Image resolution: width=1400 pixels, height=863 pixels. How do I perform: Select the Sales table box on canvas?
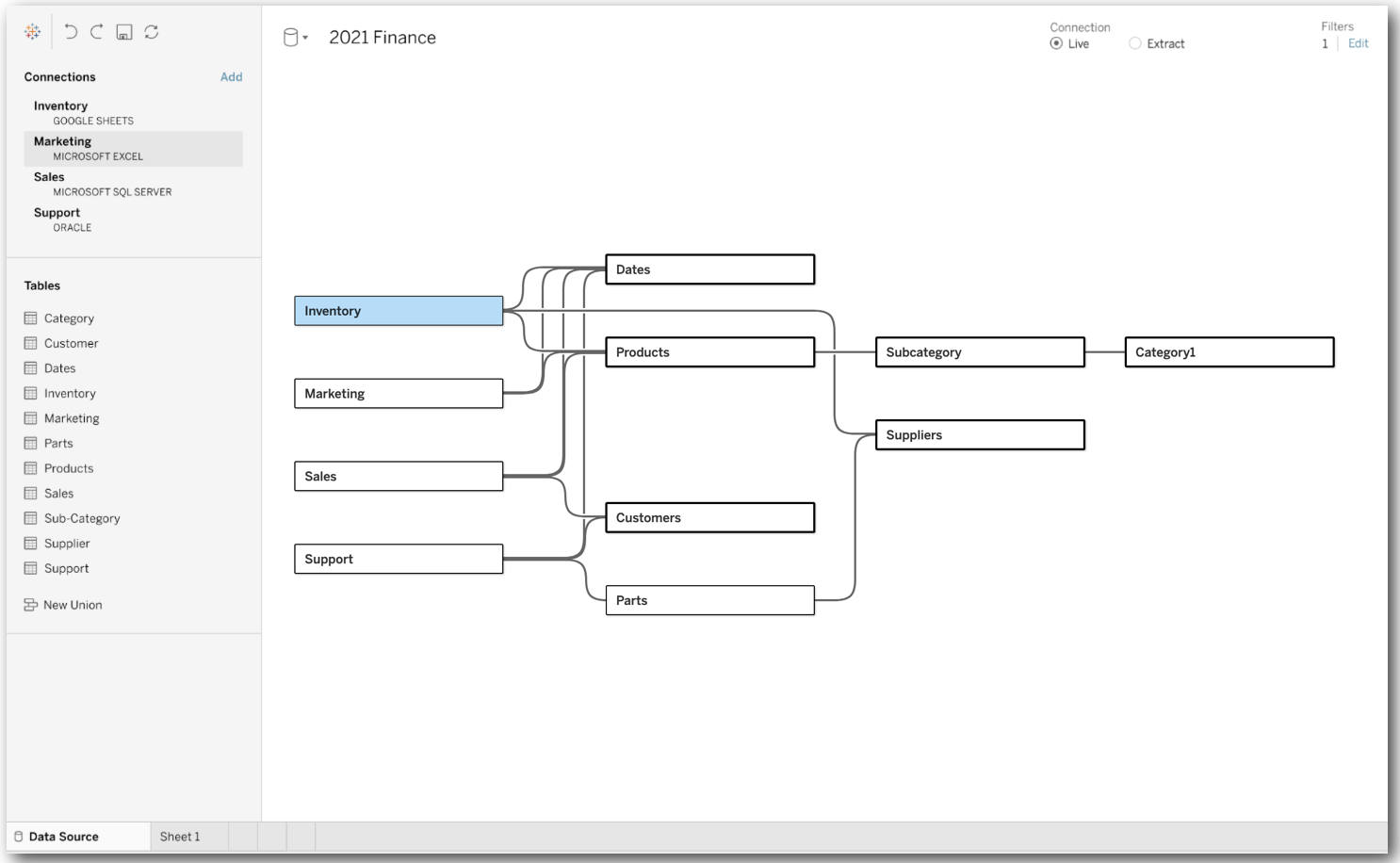pos(399,477)
